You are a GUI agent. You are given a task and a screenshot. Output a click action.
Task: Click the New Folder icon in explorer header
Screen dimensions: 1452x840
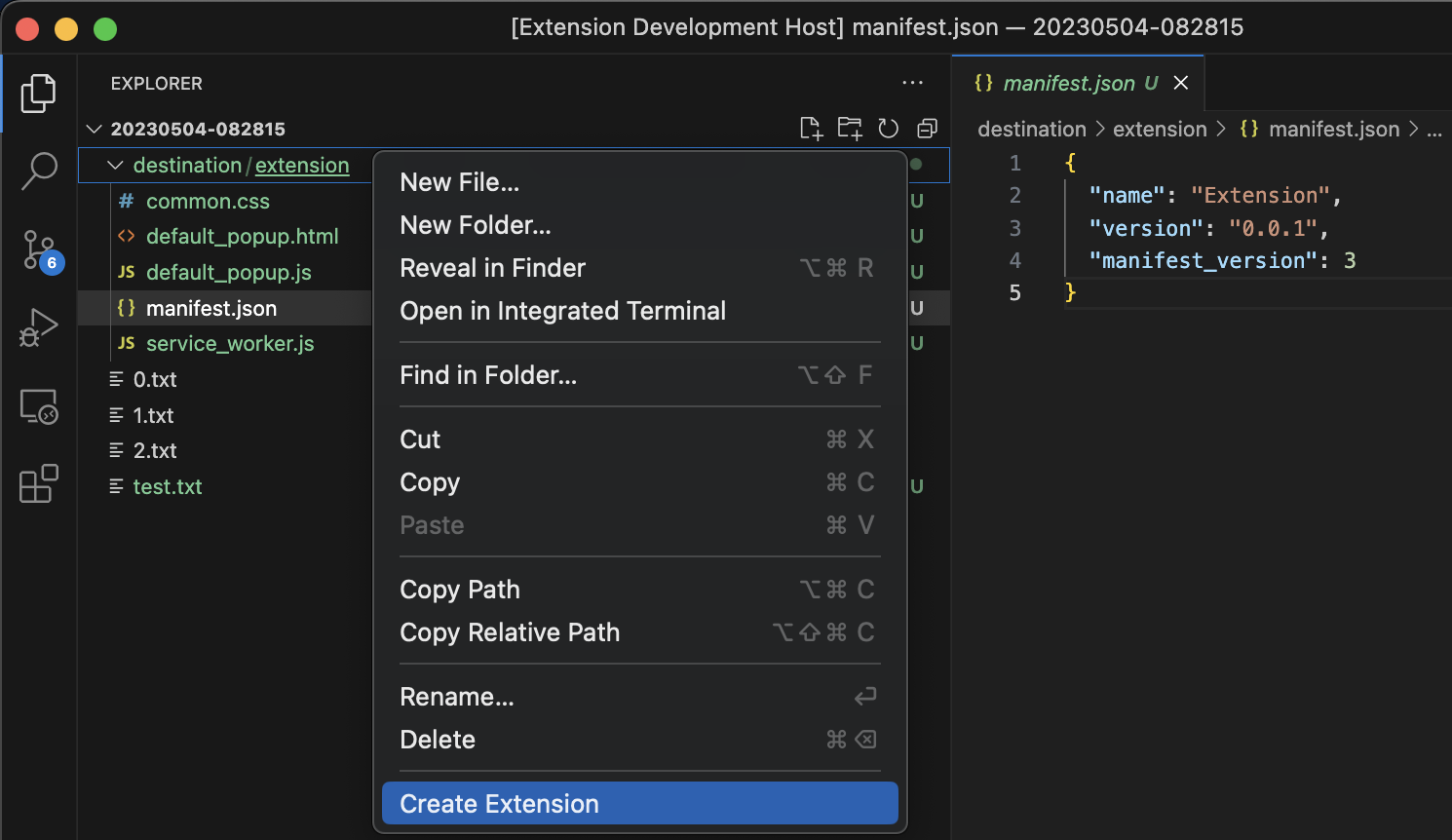pos(850,129)
